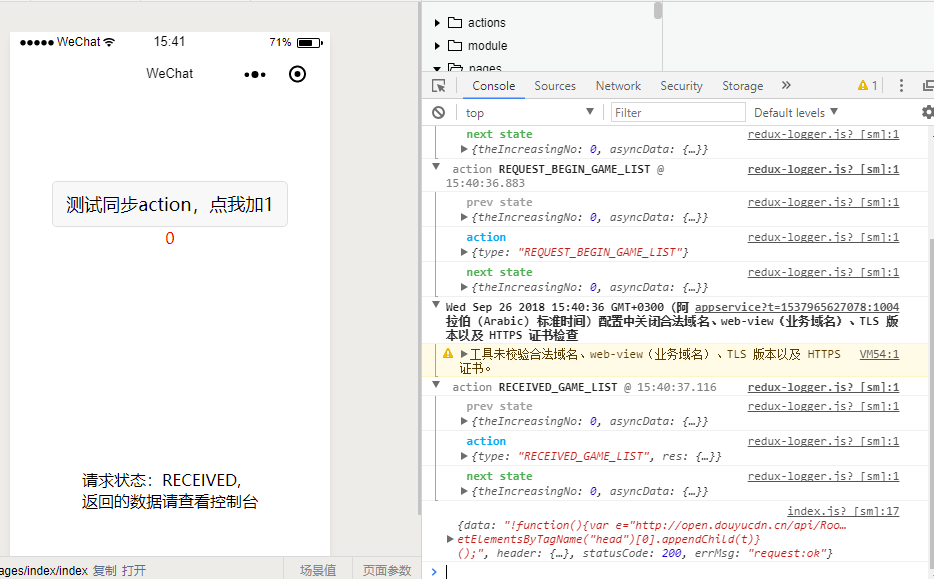The height and width of the screenshot is (579, 934).
Task: Click the 15:41 simulator clock
Action: pyautogui.click(x=170, y=42)
